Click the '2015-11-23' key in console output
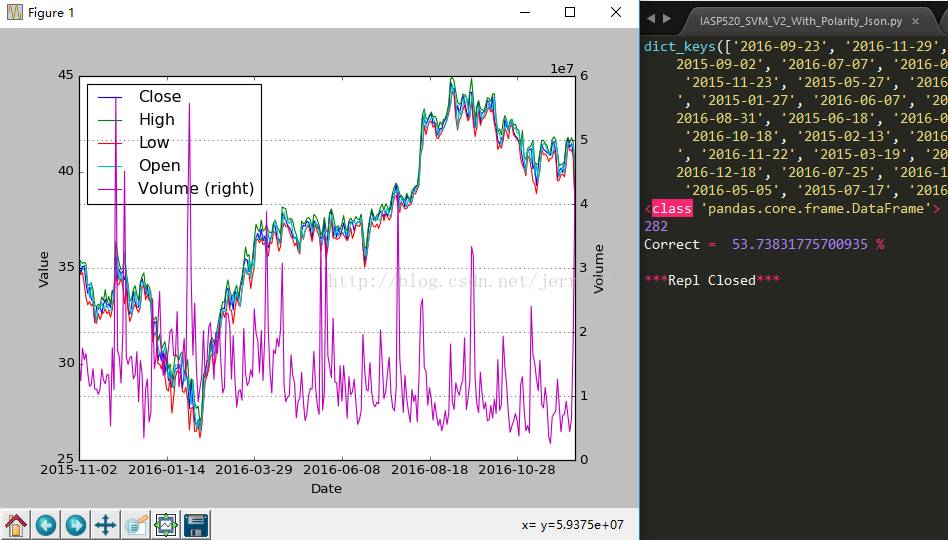Image resolution: width=948 pixels, height=540 pixels. pos(731,82)
